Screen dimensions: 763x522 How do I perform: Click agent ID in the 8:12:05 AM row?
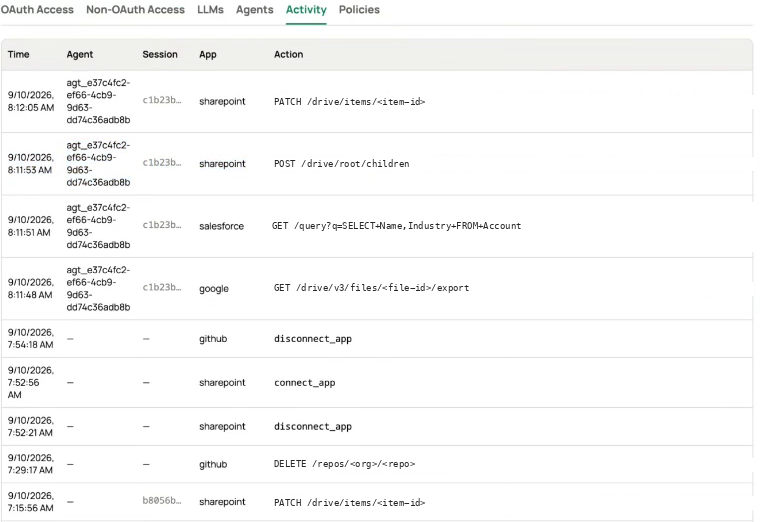pos(98,101)
